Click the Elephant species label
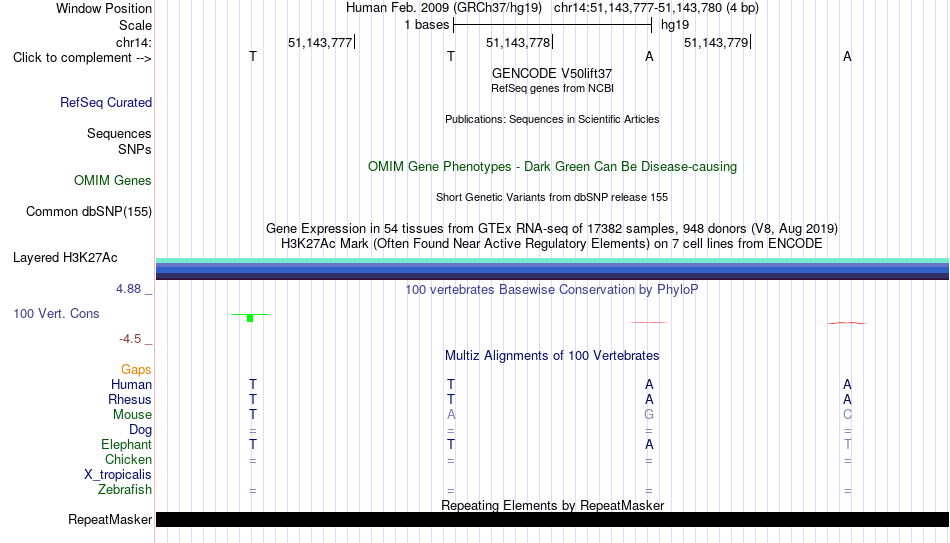 tap(126, 445)
